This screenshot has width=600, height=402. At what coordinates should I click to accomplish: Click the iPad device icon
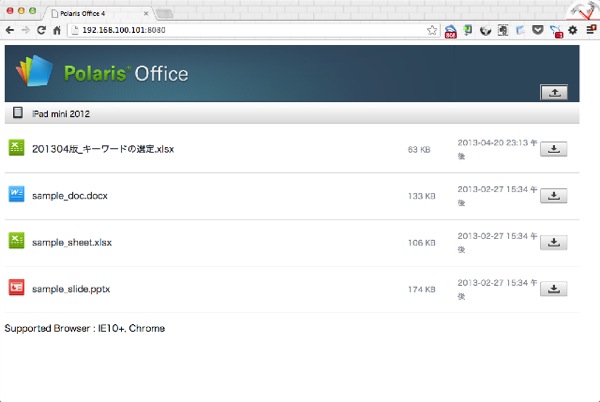(18, 113)
